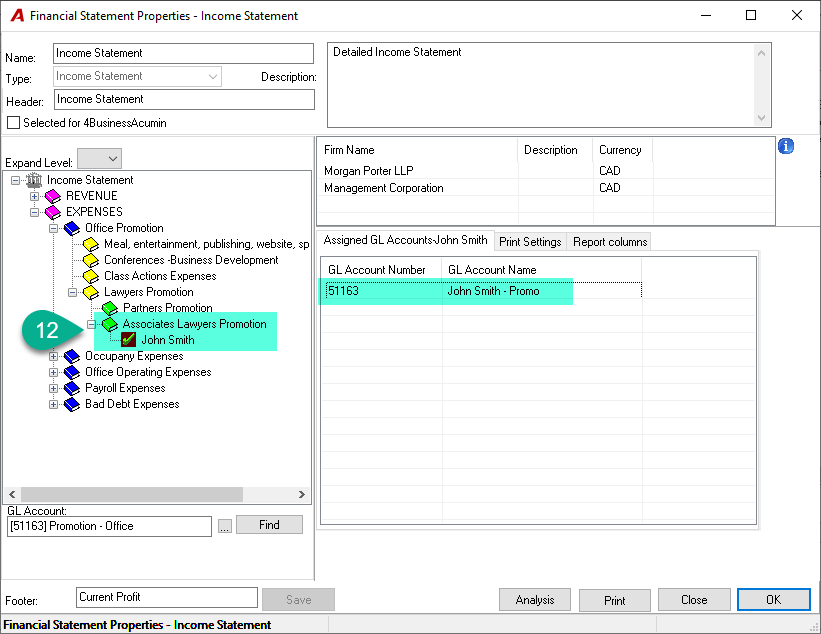Open the Analysis window
The width and height of the screenshot is (821, 634).
tap(535, 600)
